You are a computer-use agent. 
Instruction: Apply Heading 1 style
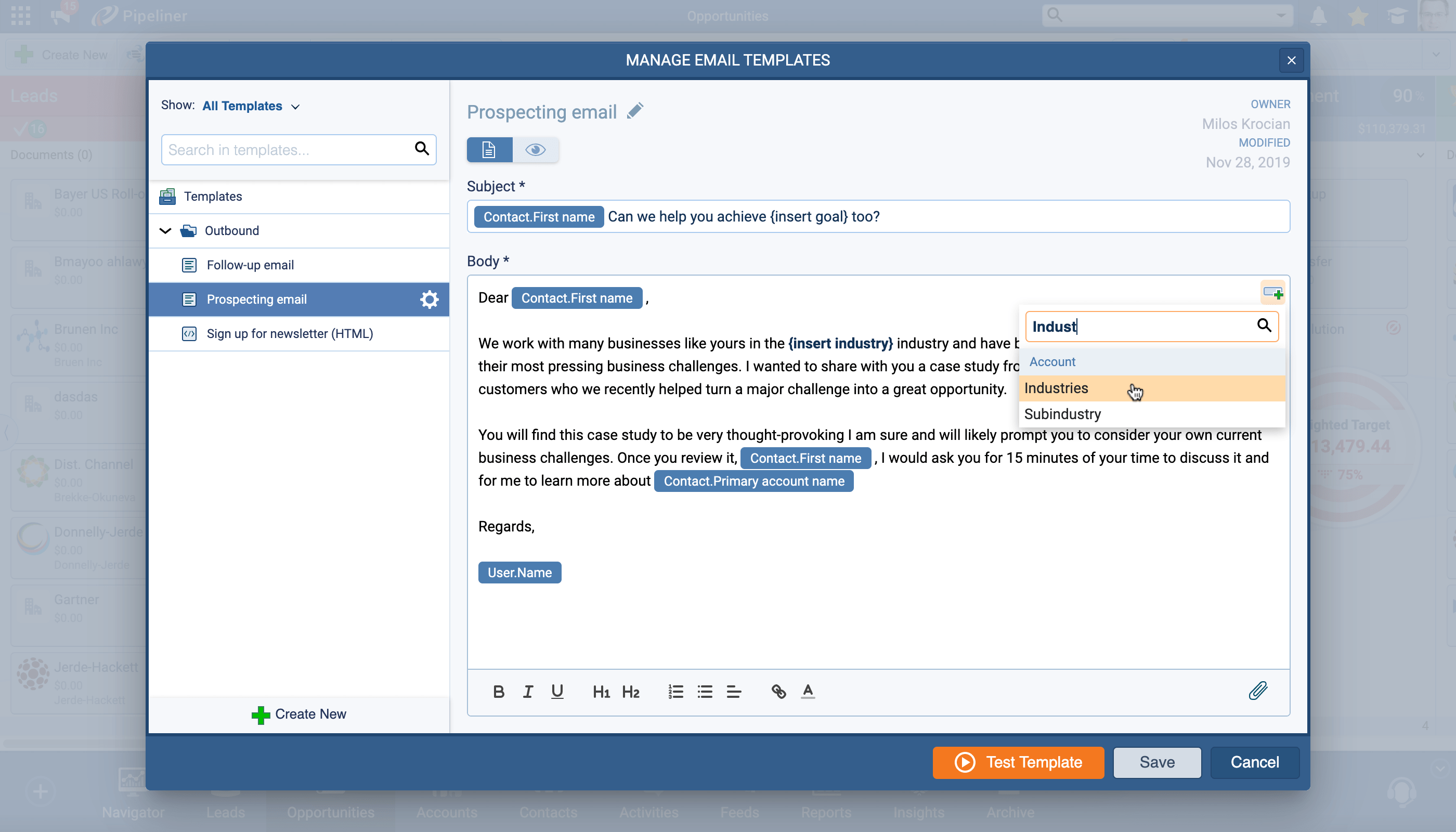(x=601, y=692)
